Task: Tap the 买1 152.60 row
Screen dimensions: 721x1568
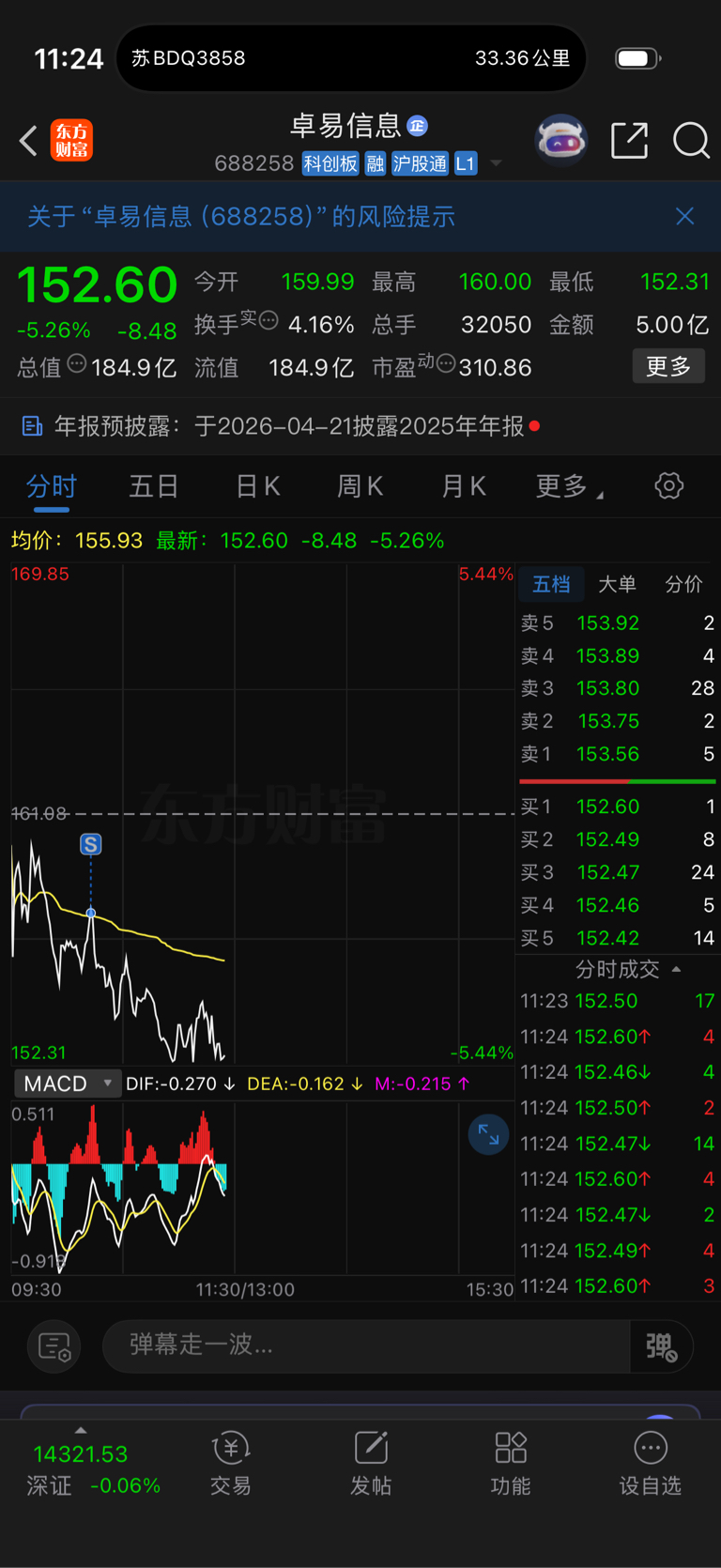Action: (618, 807)
